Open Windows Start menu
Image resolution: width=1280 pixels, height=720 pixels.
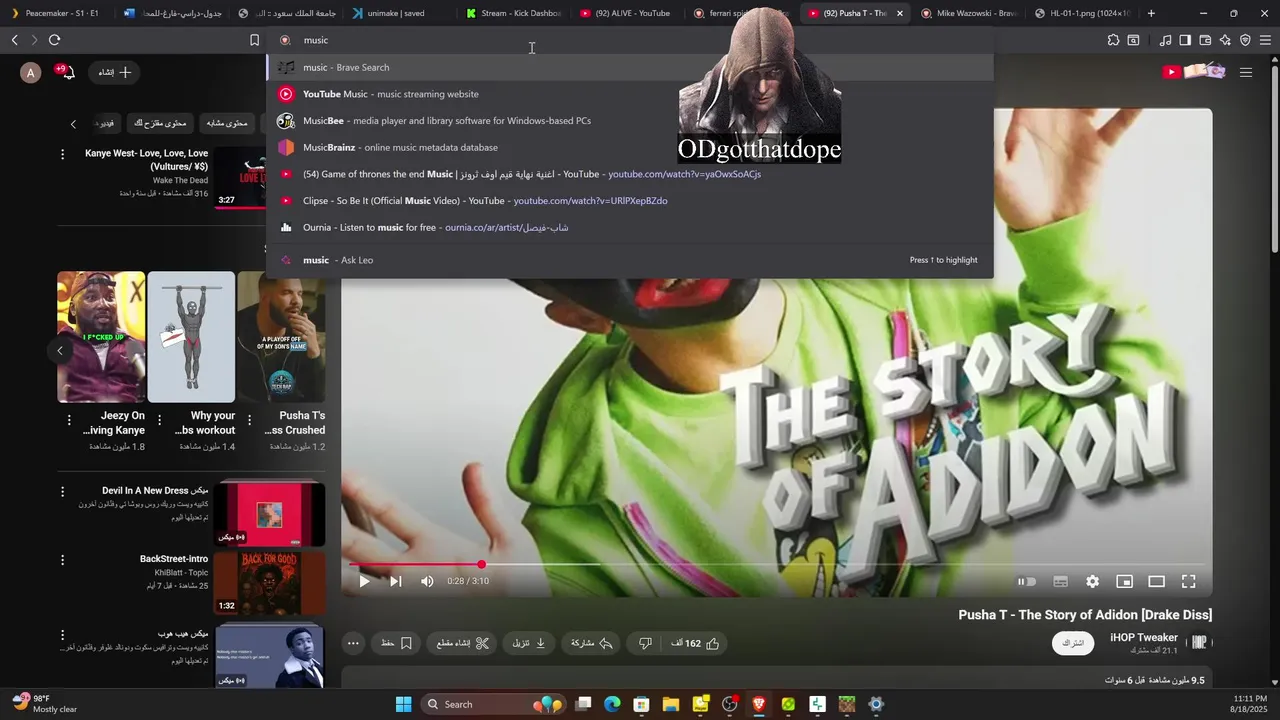[x=403, y=704]
